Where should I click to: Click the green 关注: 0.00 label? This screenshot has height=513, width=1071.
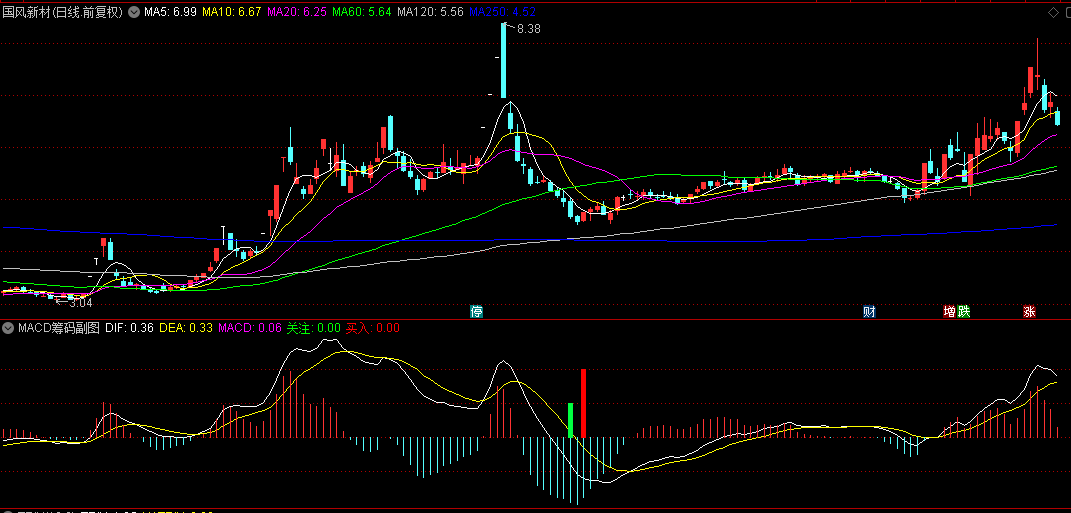click(314, 328)
